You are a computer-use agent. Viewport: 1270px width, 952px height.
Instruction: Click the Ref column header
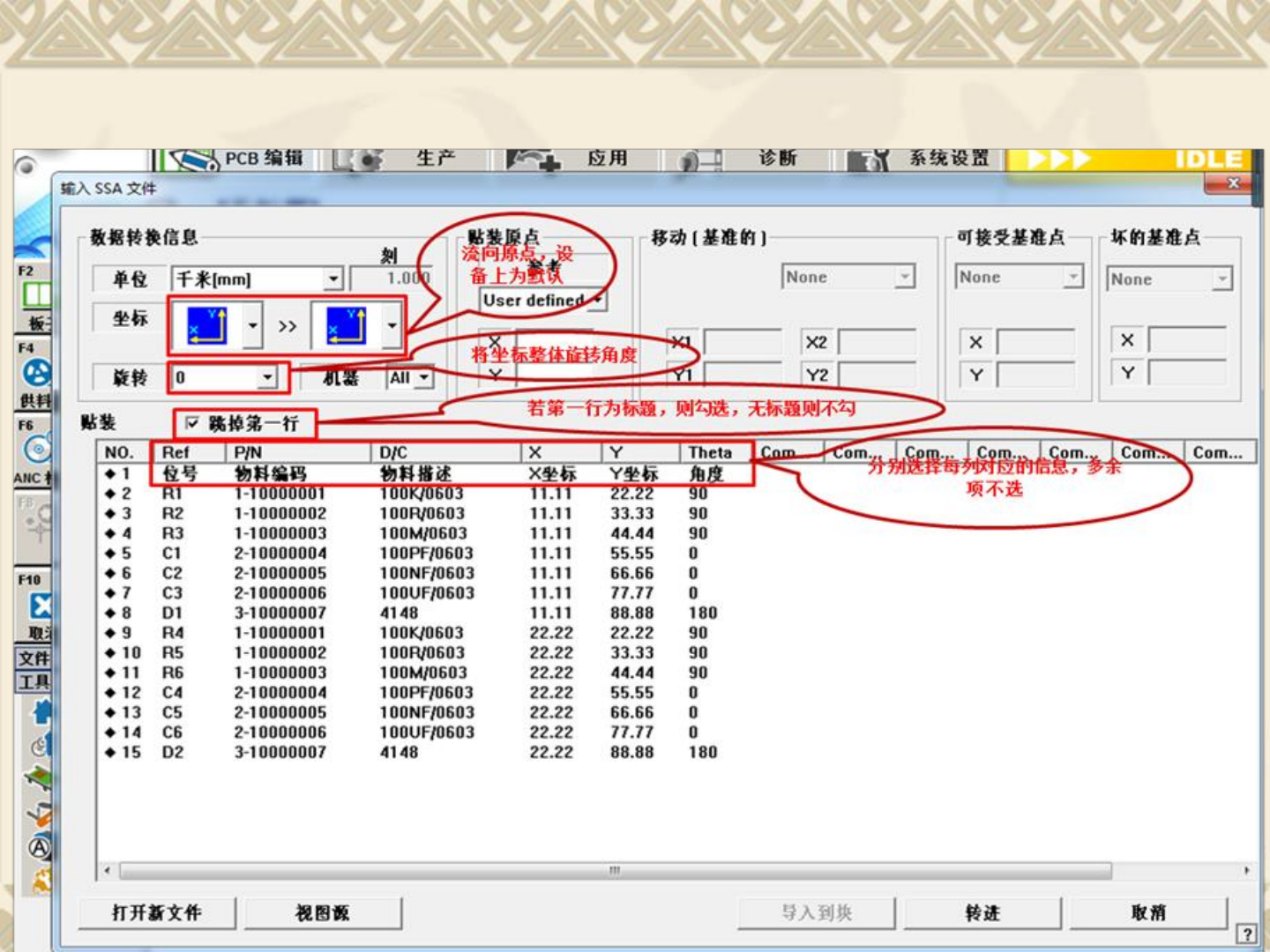coord(189,452)
